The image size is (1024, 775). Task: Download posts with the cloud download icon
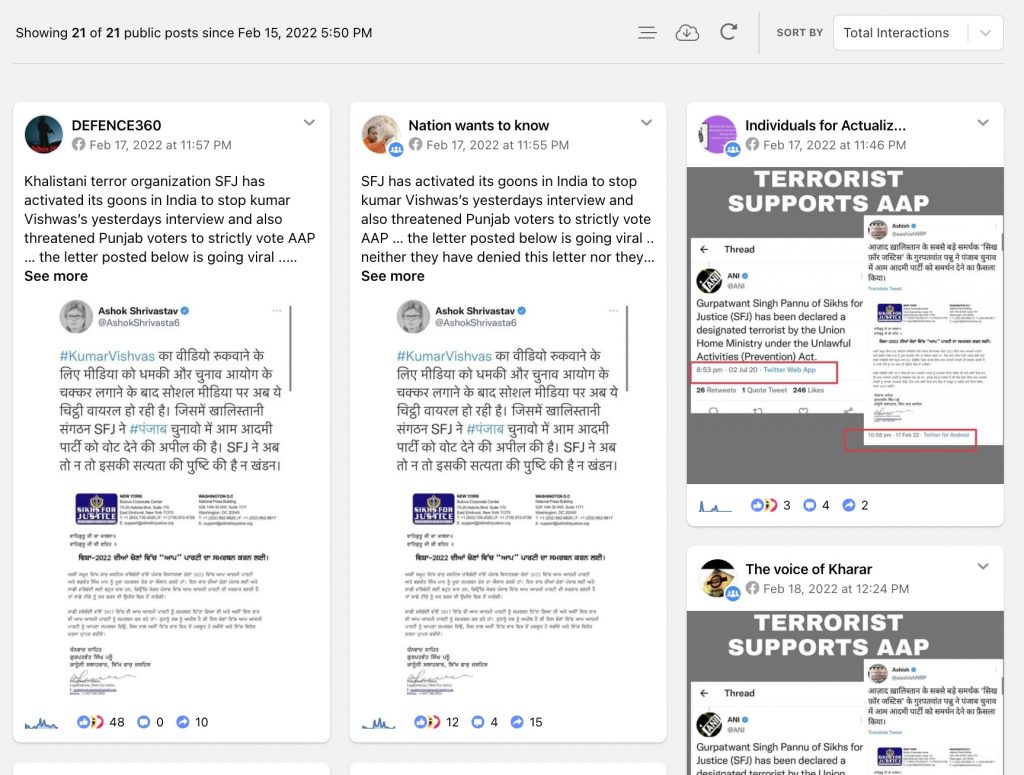[x=687, y=33]
